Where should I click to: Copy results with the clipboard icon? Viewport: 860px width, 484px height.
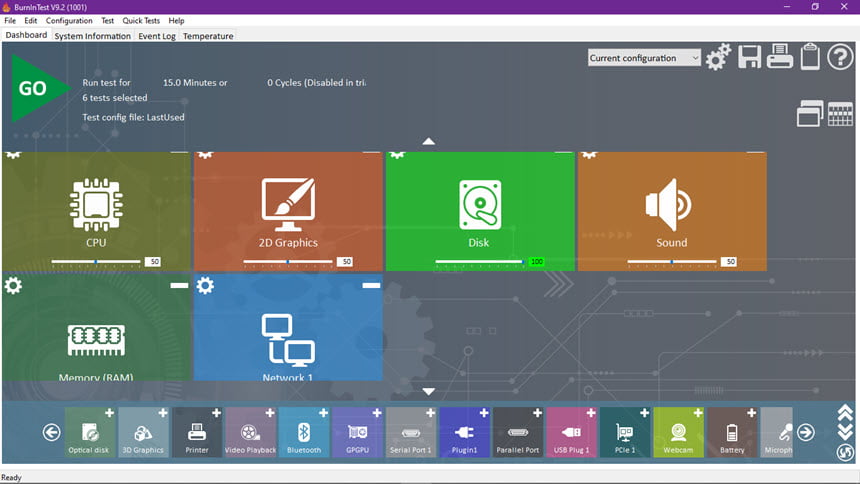point(810,57)
